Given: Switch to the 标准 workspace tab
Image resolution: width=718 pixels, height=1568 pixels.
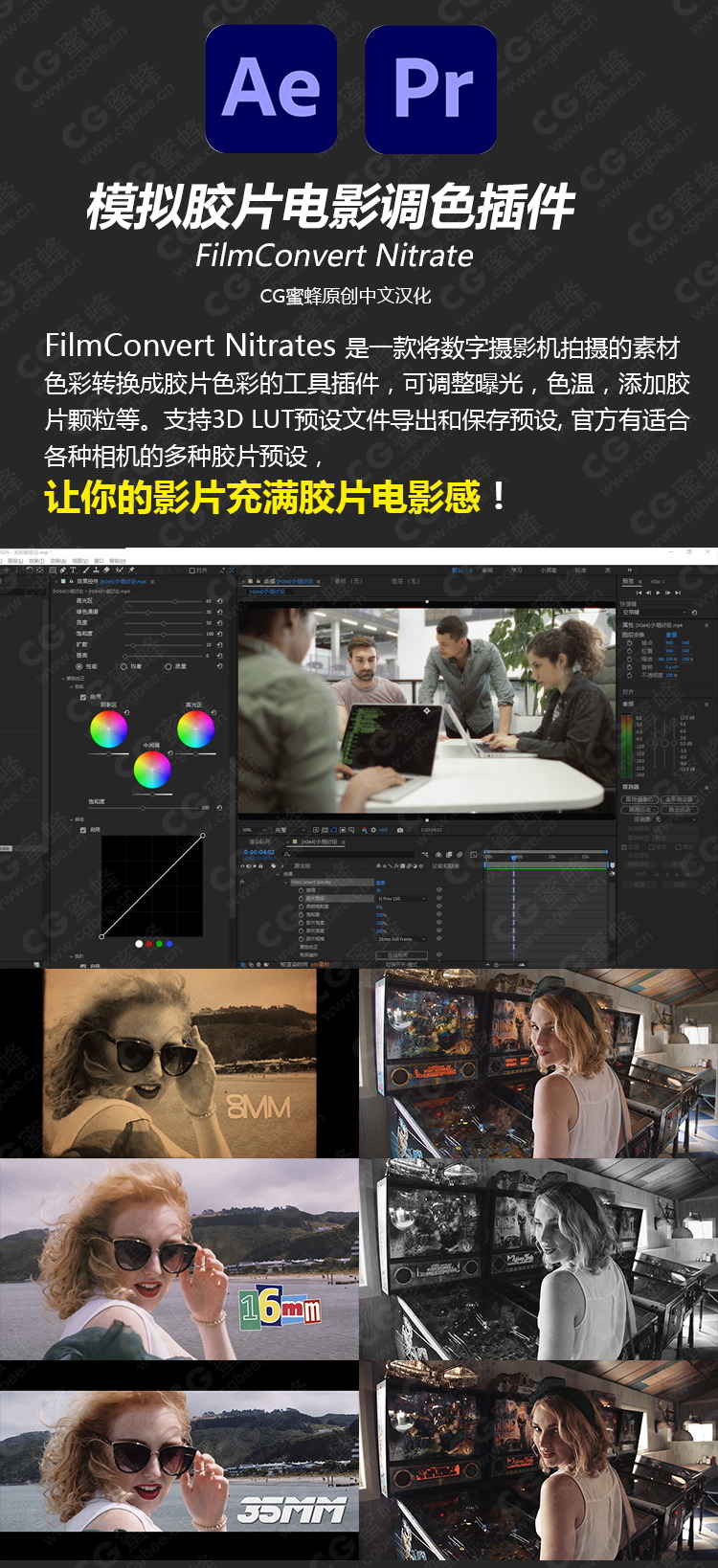Looking at the screenshot, I should pyautogui.click(x=581, y=571).
